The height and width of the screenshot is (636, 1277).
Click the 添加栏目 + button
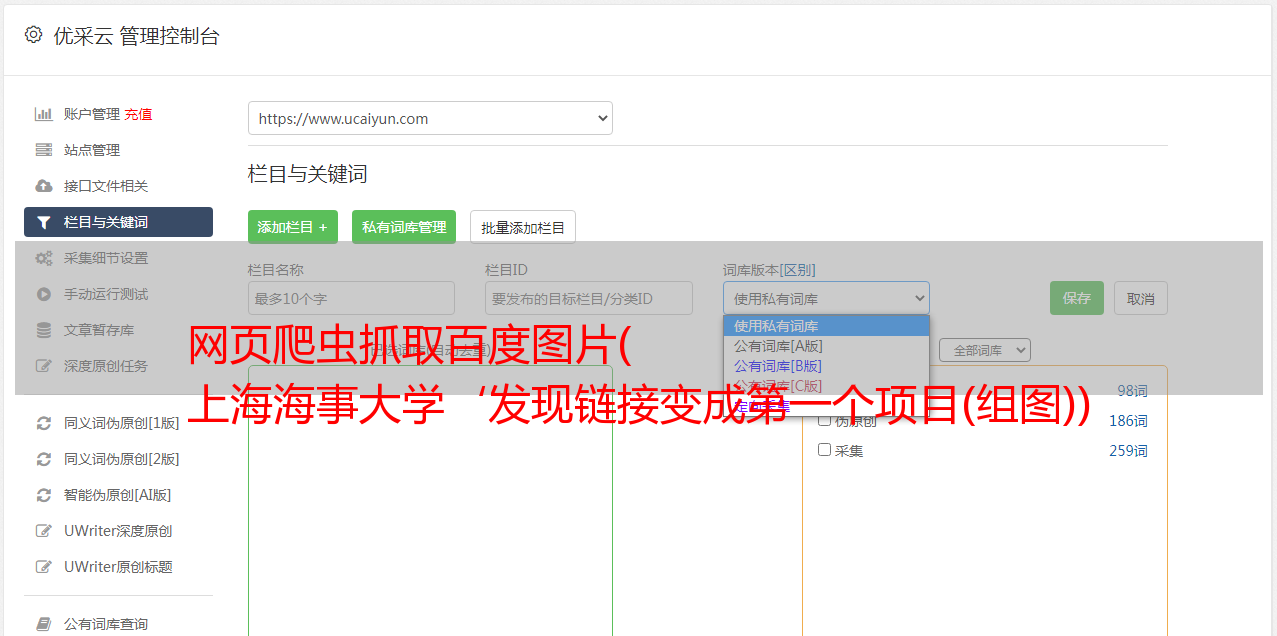pyautogui.click(x=293, y=227)
